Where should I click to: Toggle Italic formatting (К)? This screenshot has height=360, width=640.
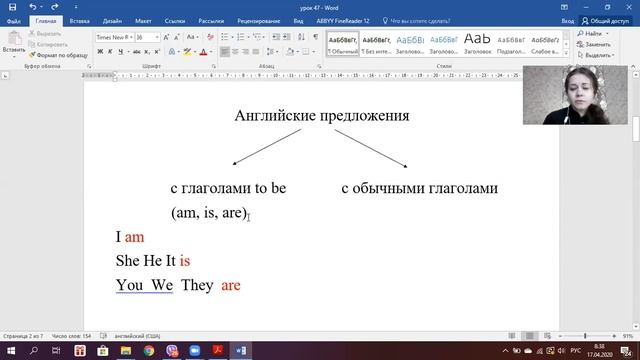[x=110, y=52]
